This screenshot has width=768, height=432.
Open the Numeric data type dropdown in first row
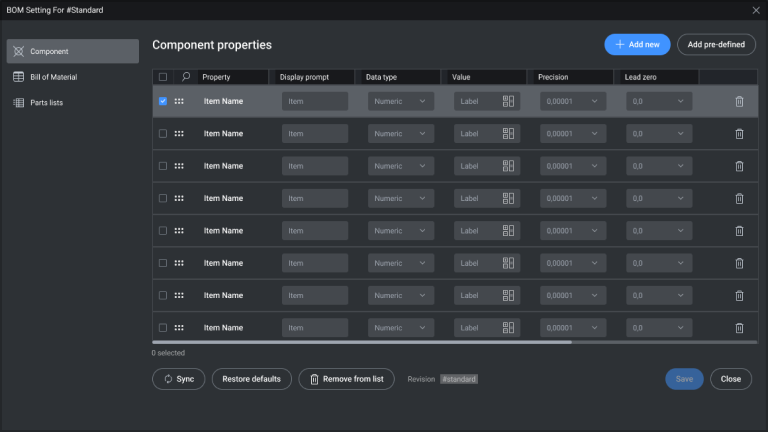pos(401,101)
